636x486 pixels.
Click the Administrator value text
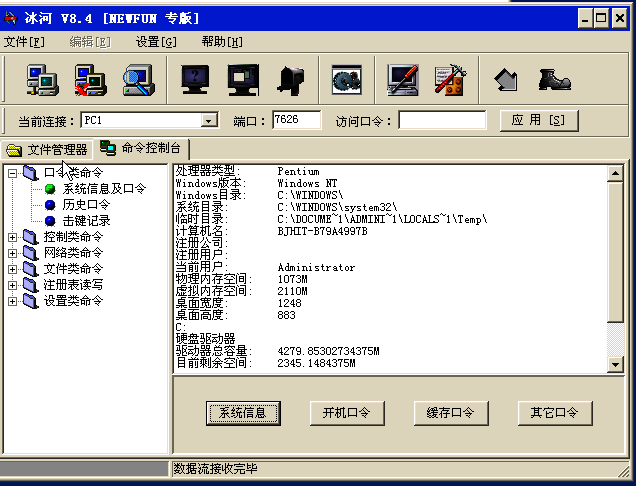point(316,267)
